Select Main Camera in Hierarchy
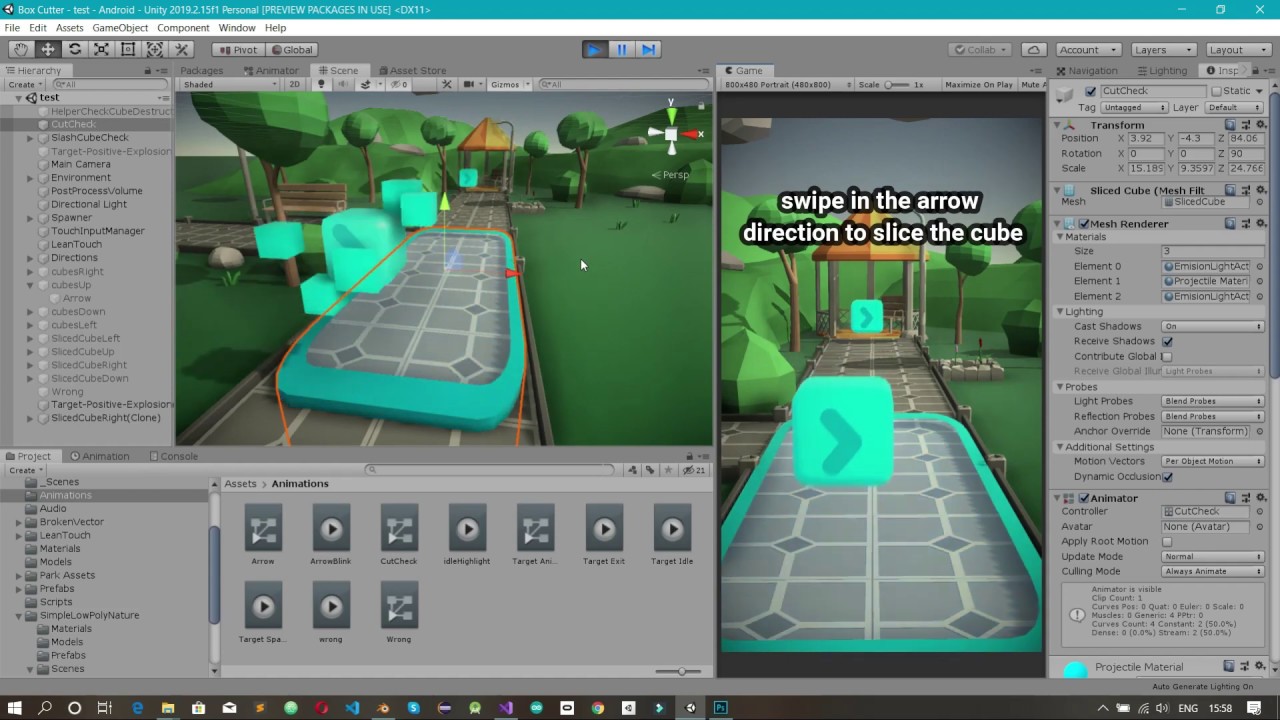 point(81,164)
